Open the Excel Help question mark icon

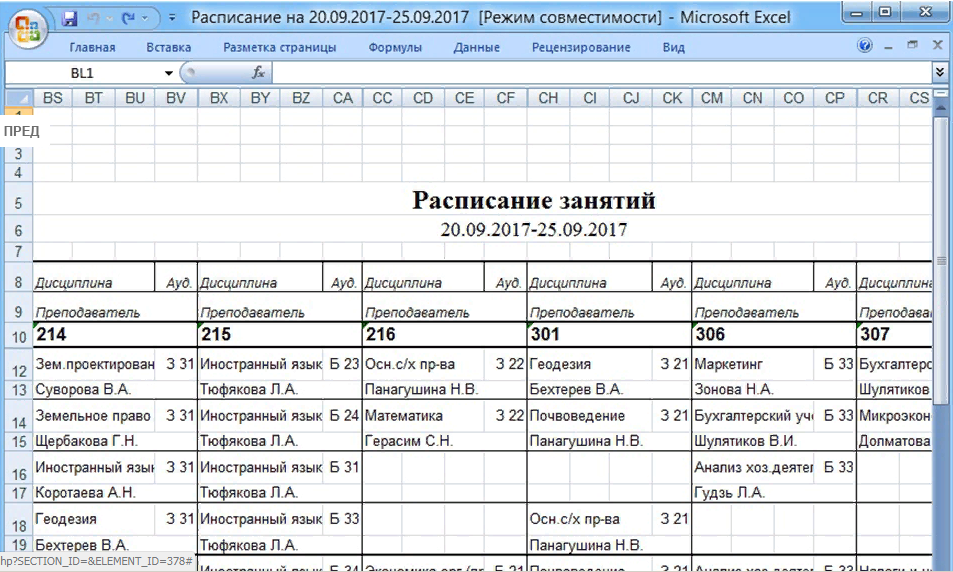point(865,47)
